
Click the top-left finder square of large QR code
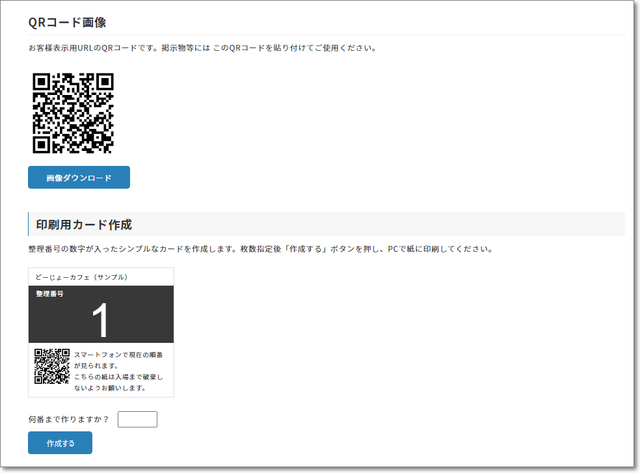pyautogui.click(x=43, y=82)
